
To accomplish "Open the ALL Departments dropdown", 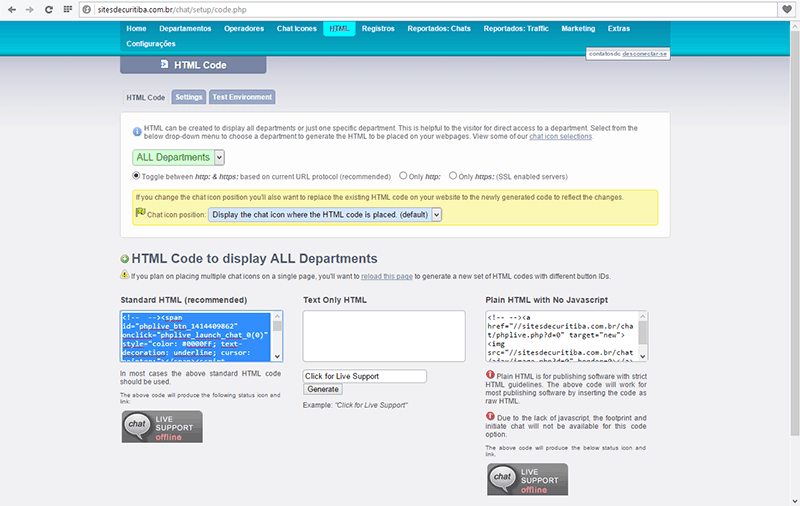I will click(178, 157).
